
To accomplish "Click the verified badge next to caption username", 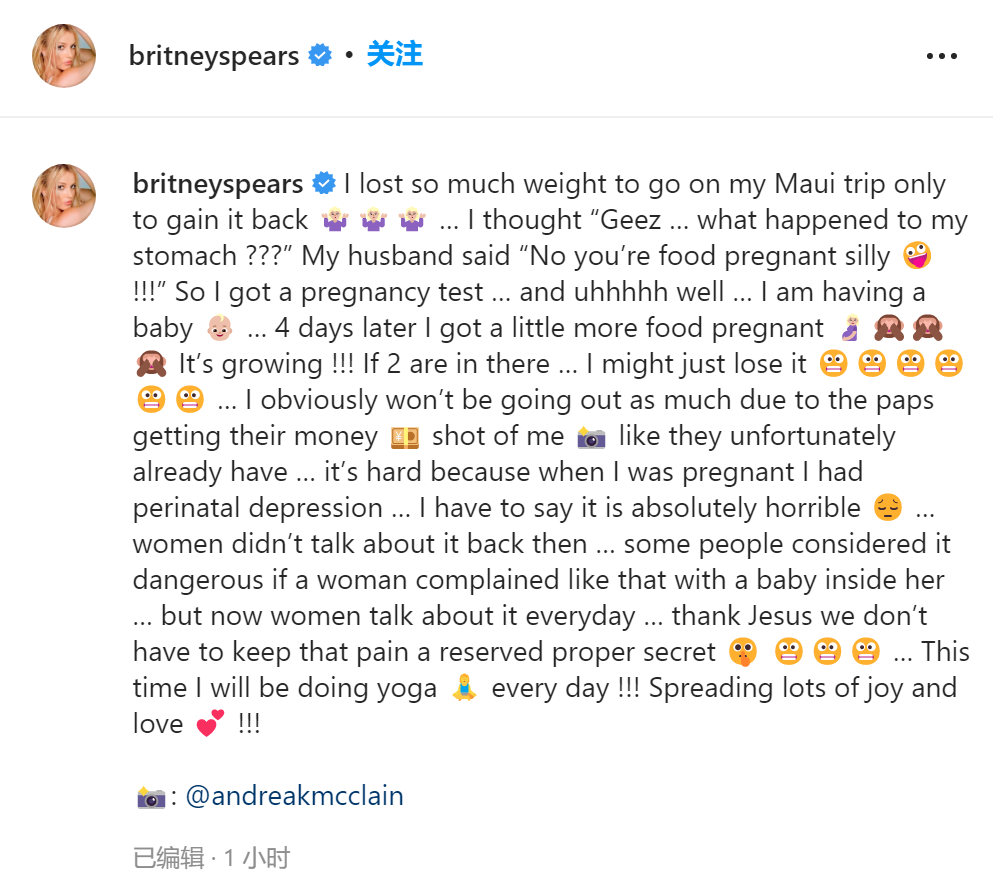I will 324,184.
